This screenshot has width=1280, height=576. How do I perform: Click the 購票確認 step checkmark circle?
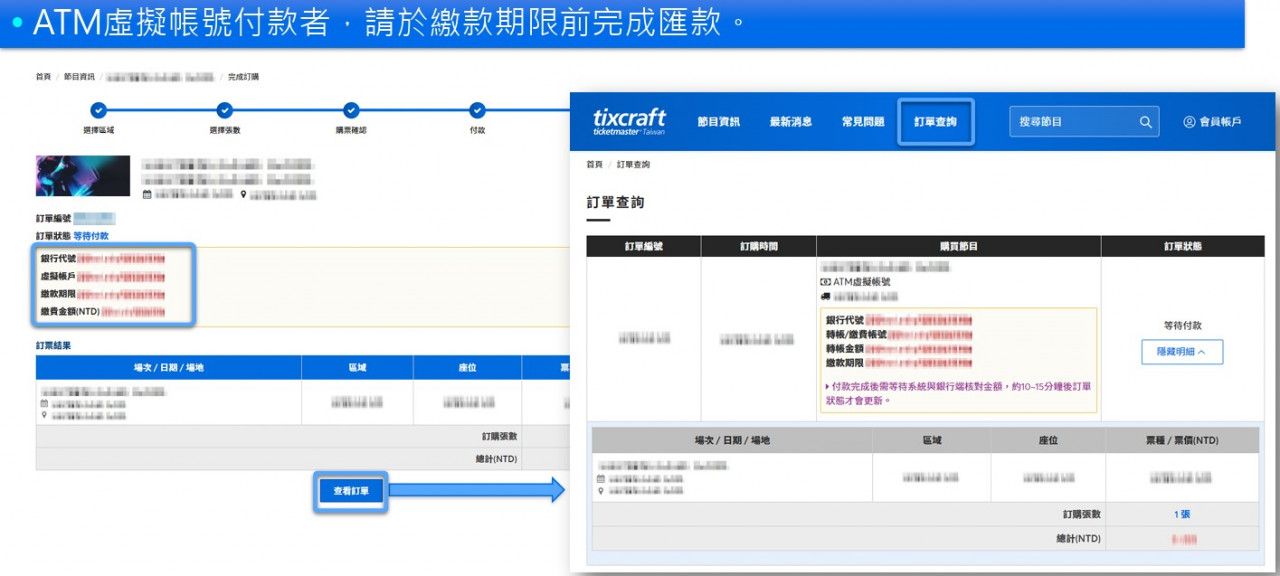pos(351,111)
